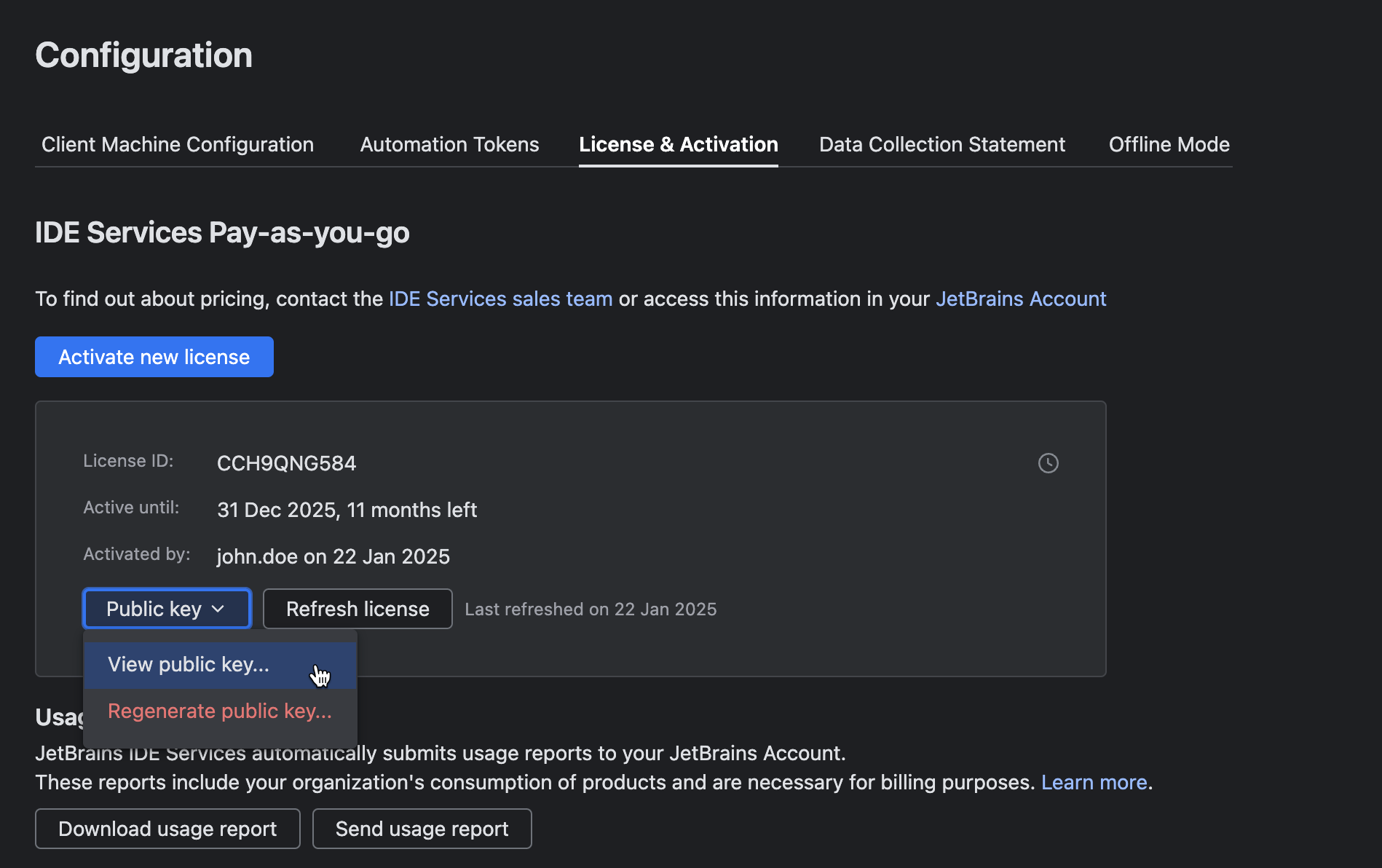Image resolution: width=1382 pixels, height=868 pixels.
Task: Open the Offline Mode tab
Action: (1169, 144)
